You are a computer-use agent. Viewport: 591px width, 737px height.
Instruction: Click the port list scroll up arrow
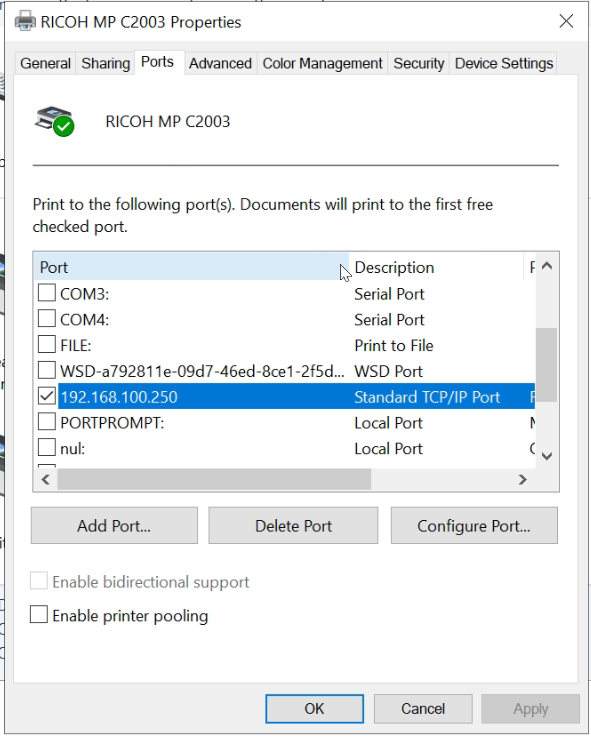(546, 266)
